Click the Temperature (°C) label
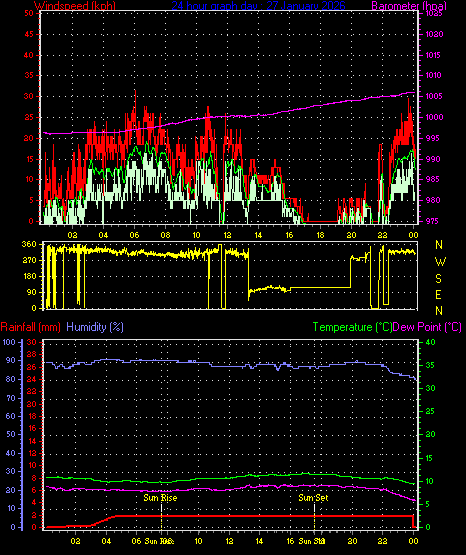Viewport: 466px width, 555px height. (352, 327)
